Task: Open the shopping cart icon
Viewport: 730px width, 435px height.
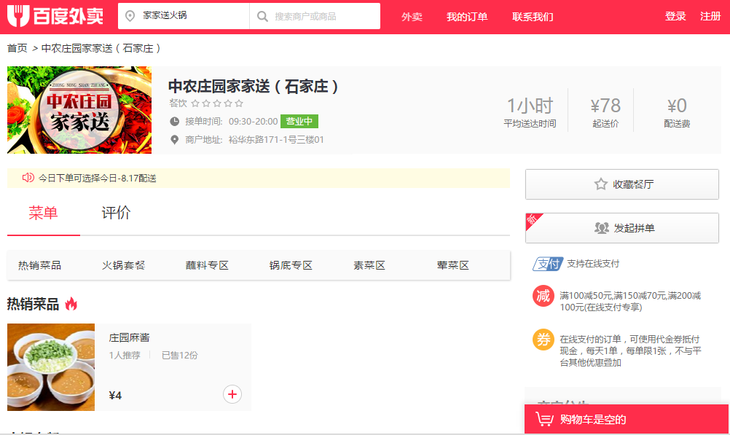Action: [x=544, y=419]
